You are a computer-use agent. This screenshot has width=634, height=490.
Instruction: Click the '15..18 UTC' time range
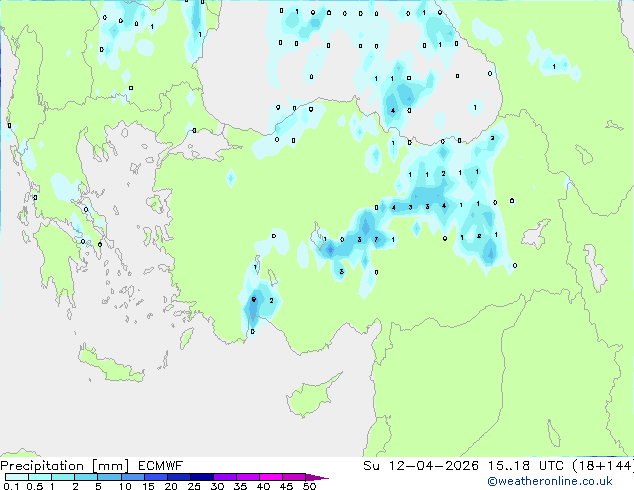[526, 466]
